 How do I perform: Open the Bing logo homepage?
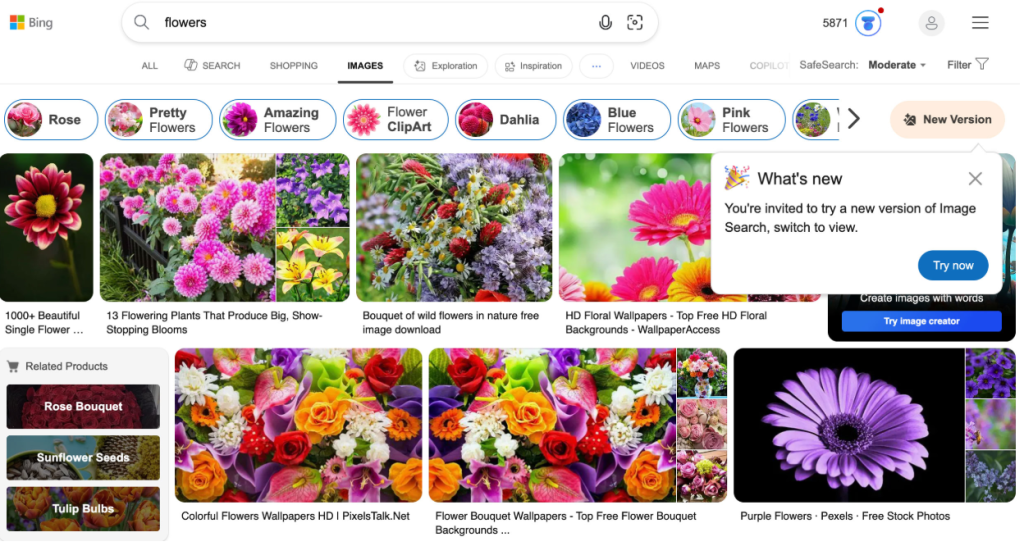coord(31,23)
